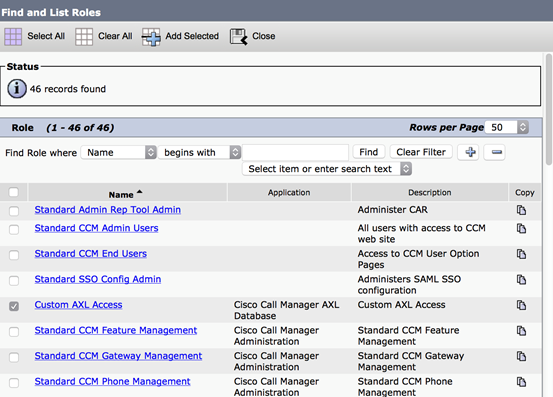Copy the Standard CCM Feature Management role
553x397 pixels.
[x=521, y=331]
